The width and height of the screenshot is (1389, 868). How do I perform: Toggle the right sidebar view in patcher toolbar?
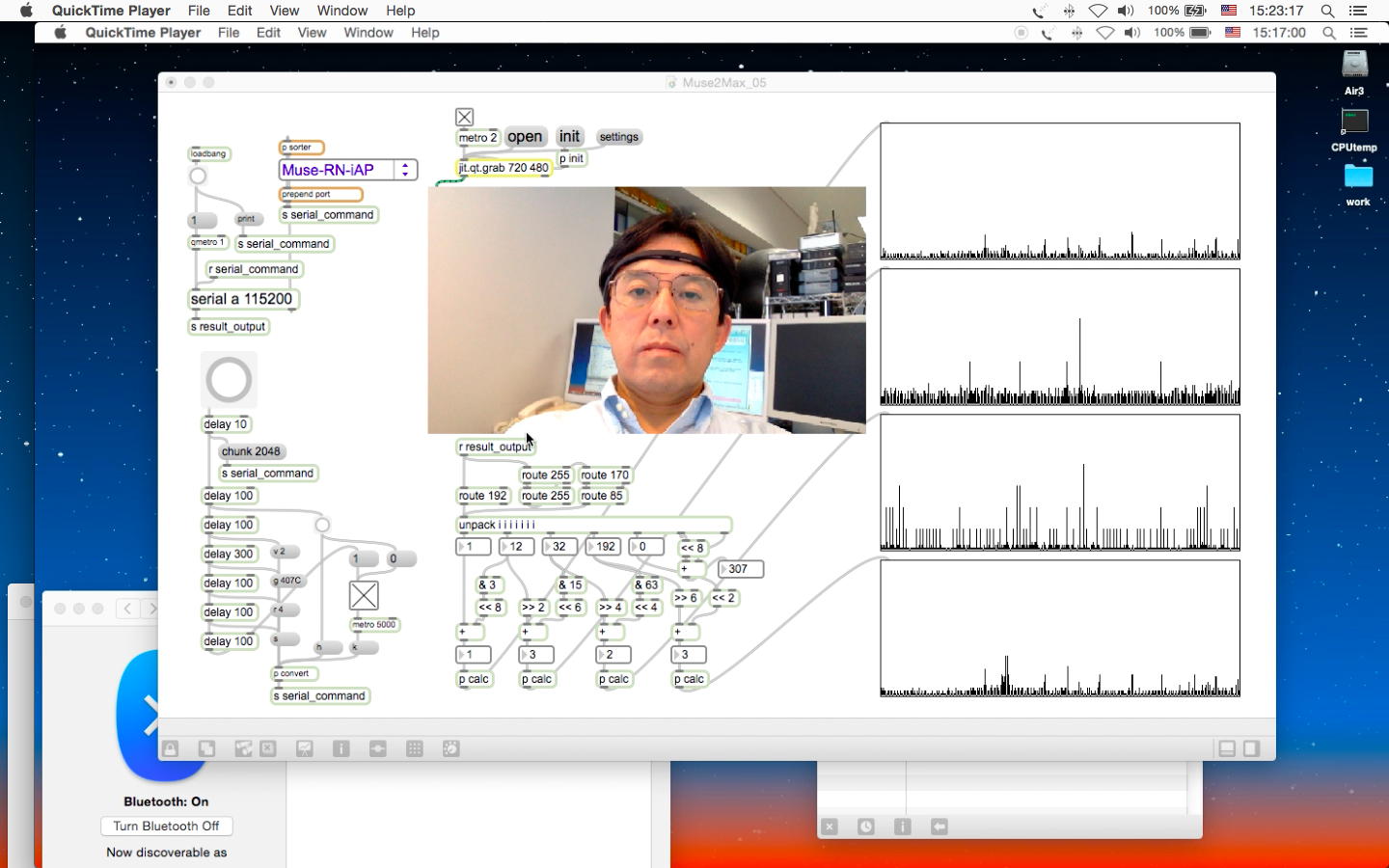coord(1251,748)
